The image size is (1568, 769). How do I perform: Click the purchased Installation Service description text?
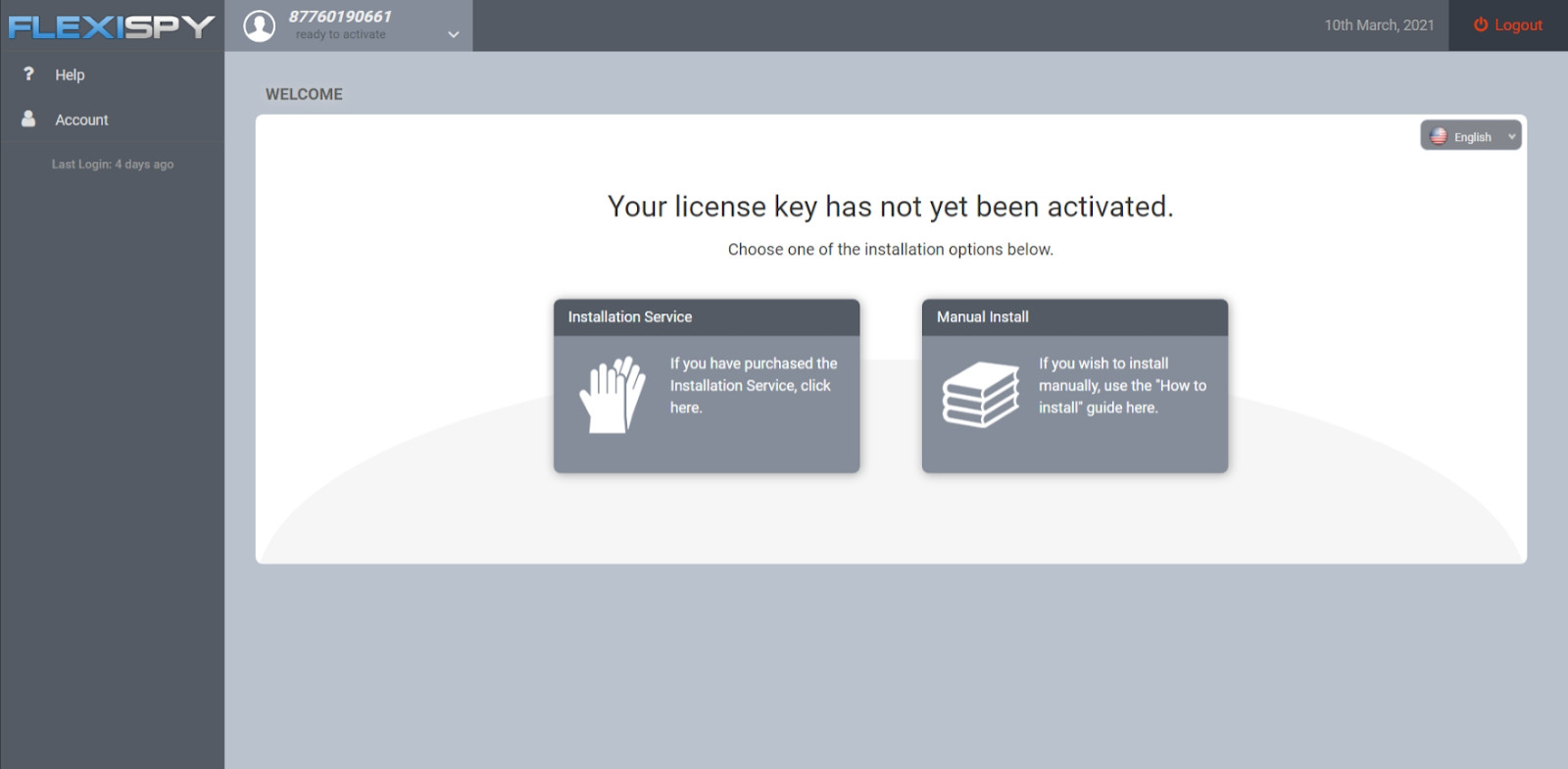pos(753,386)
